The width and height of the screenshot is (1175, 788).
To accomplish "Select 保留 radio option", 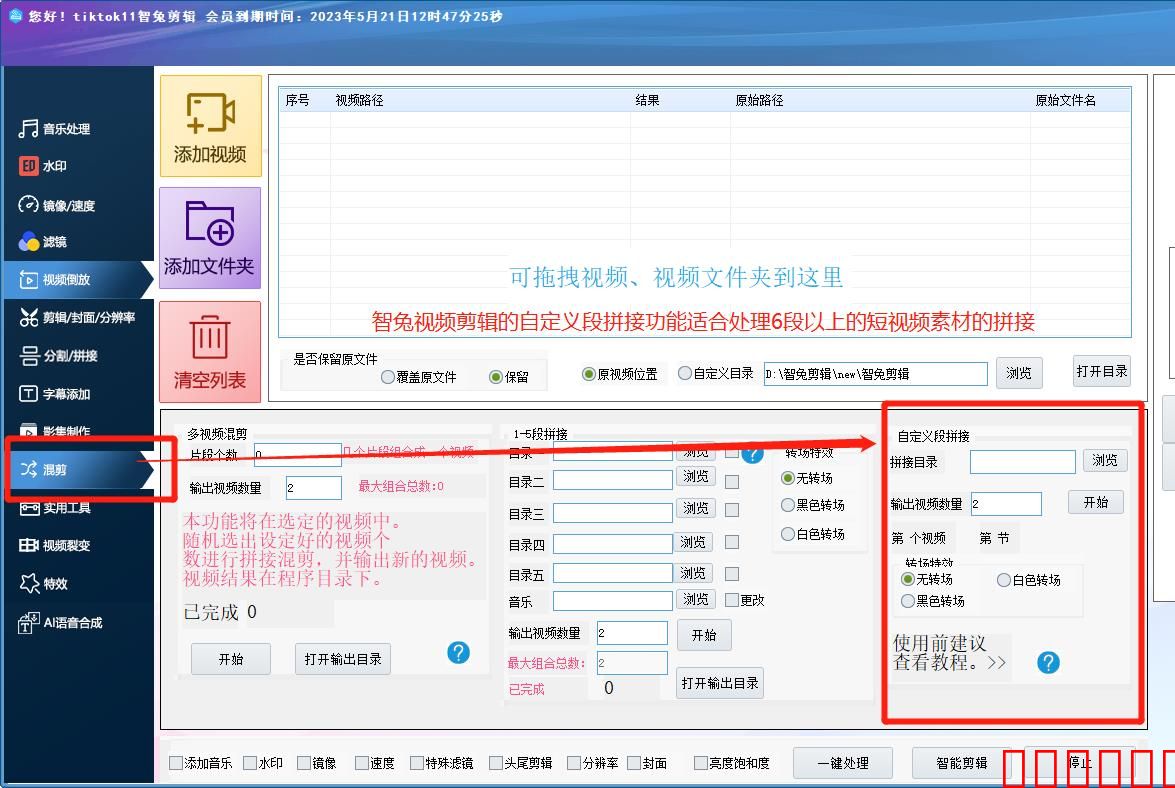I will tap(509, 377).
